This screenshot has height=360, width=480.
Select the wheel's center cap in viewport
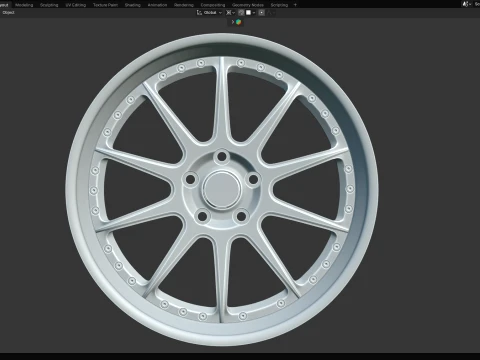(x=222, y=189)
